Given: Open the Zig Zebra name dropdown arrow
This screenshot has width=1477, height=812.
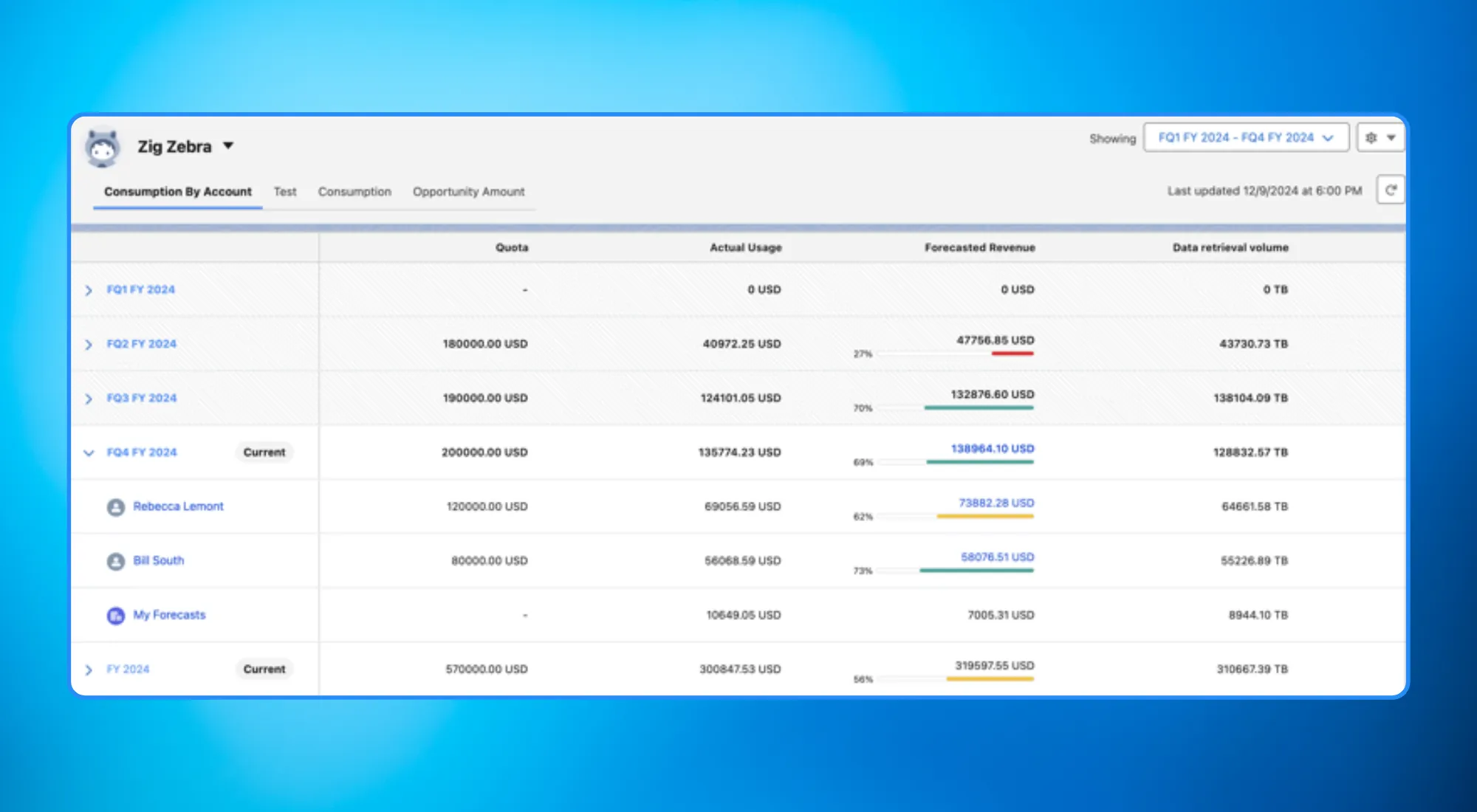Looking at the screenshot, I should pos(228,146).
